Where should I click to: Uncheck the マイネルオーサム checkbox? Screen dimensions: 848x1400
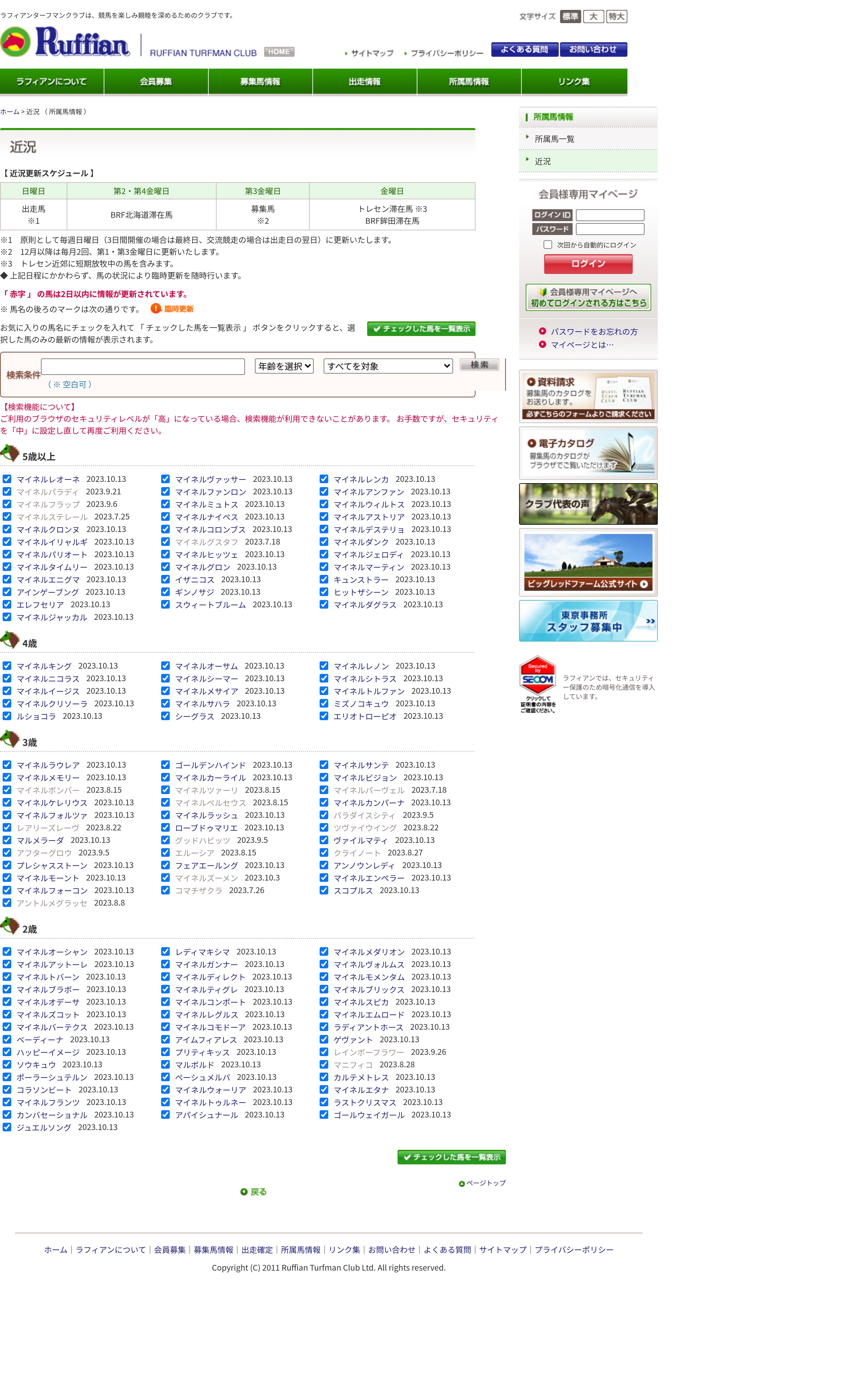click(x=165, y=666)
